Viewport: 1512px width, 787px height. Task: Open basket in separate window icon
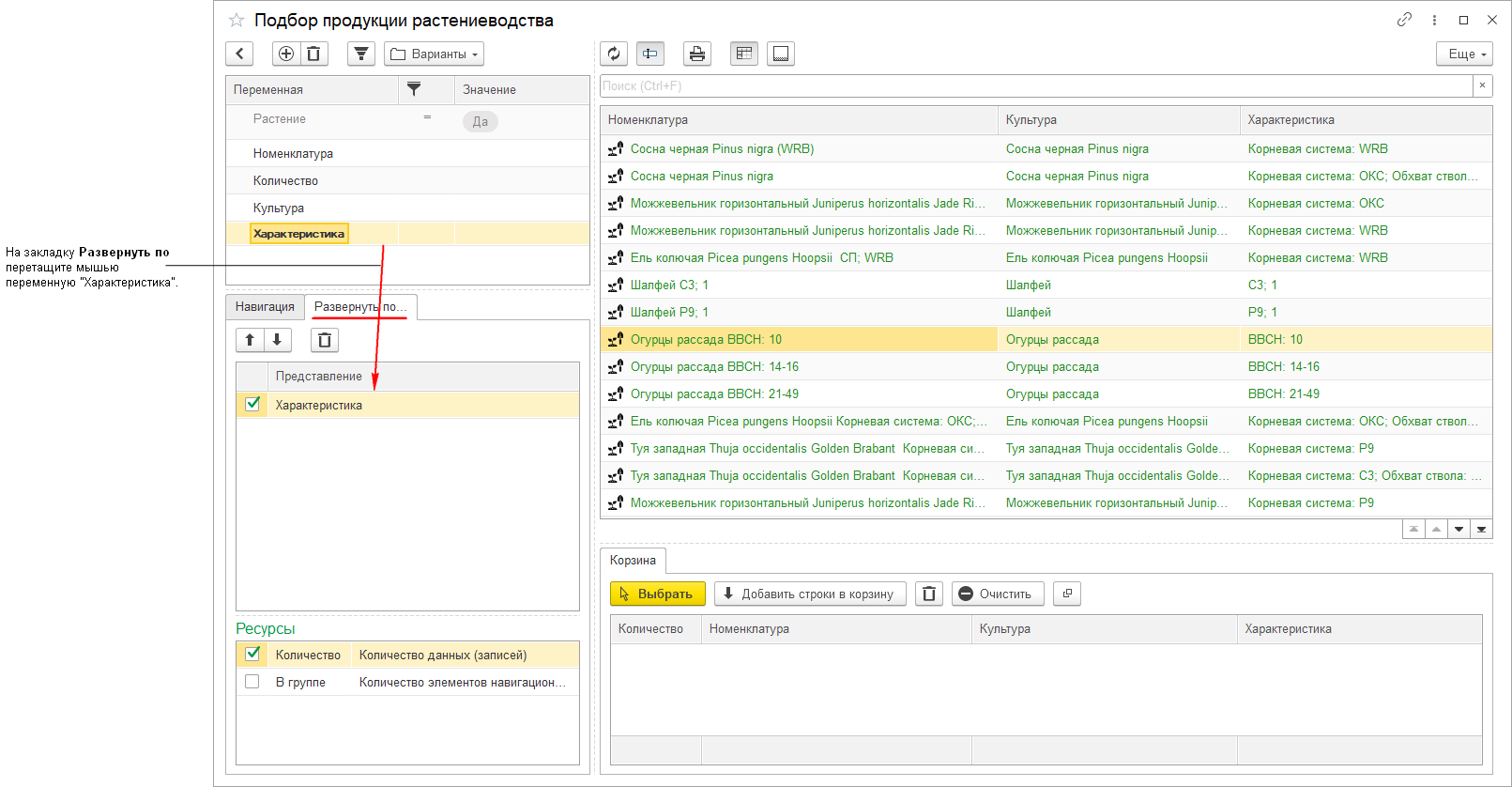1067,594
